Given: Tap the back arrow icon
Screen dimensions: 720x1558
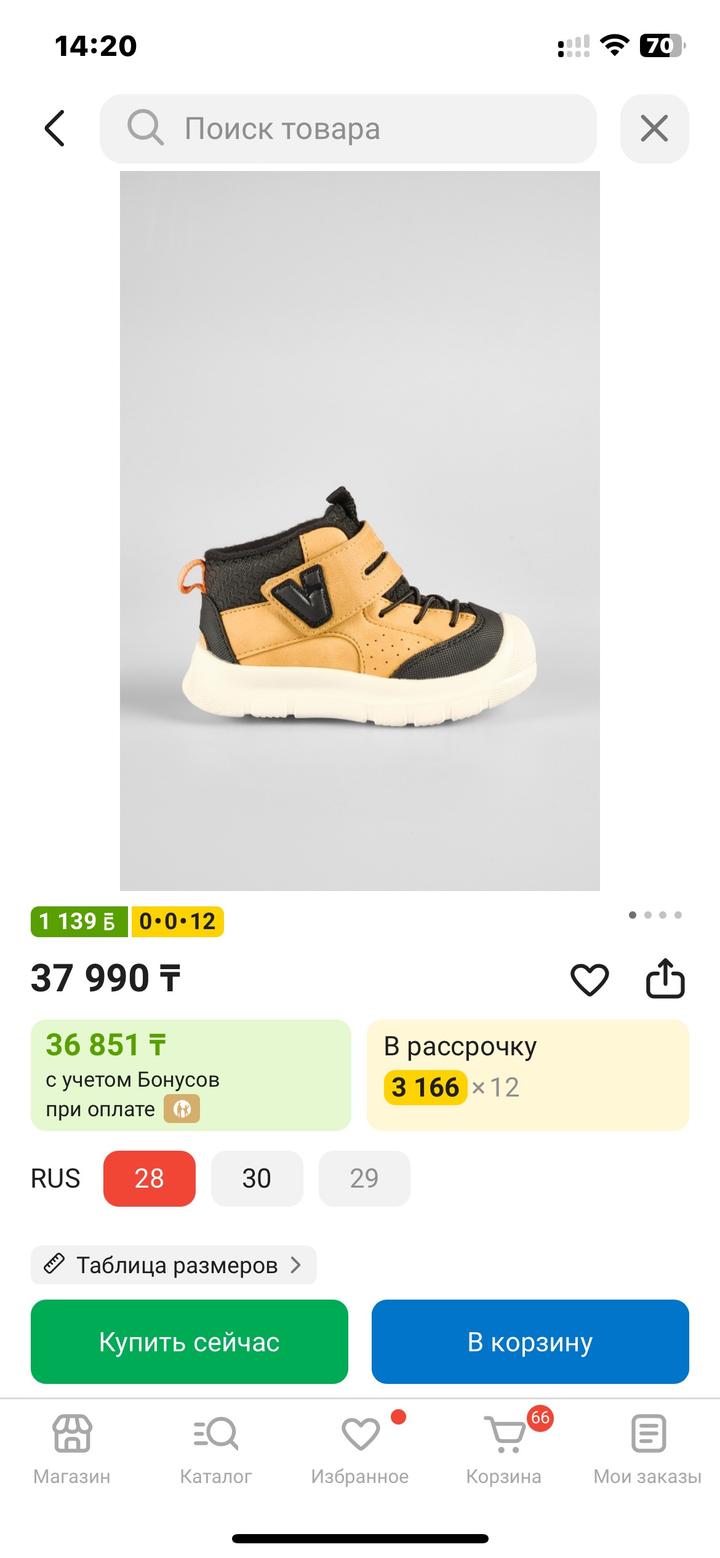Looking at the screenshot, I should [x=55, y=129].
